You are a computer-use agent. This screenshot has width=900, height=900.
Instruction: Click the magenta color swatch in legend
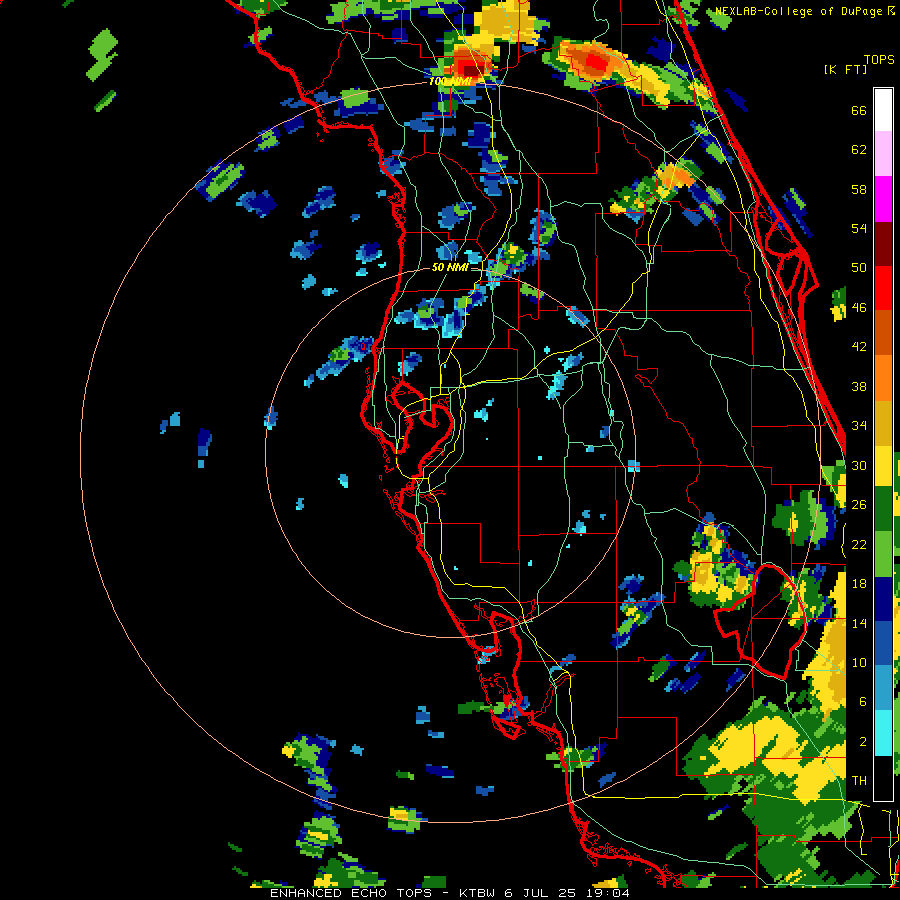pyautogui.click(x=883, y=199)
